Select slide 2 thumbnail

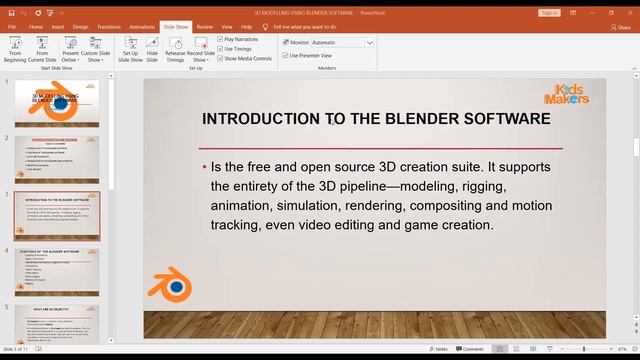pyautogui.click(x=57, y=160)
